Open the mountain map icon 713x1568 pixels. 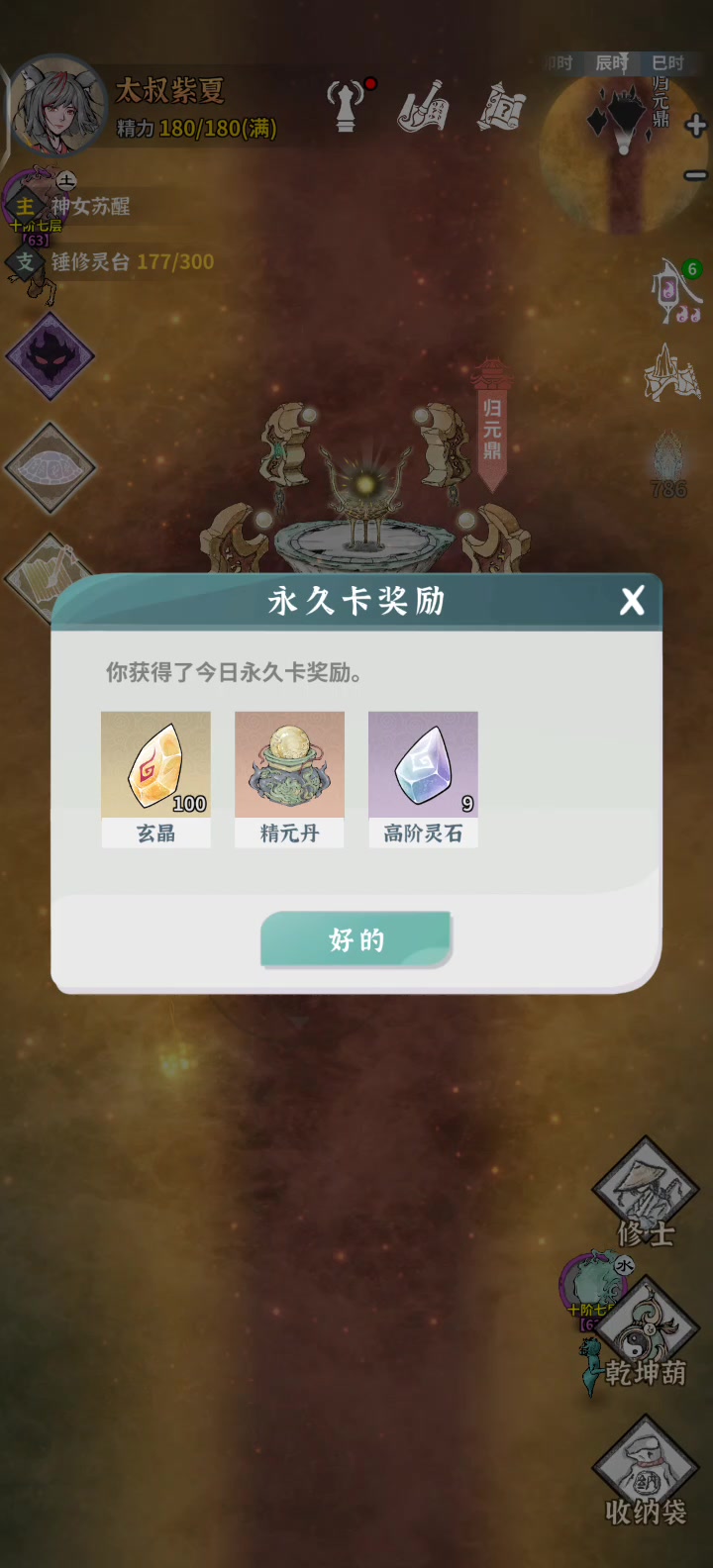673,373
